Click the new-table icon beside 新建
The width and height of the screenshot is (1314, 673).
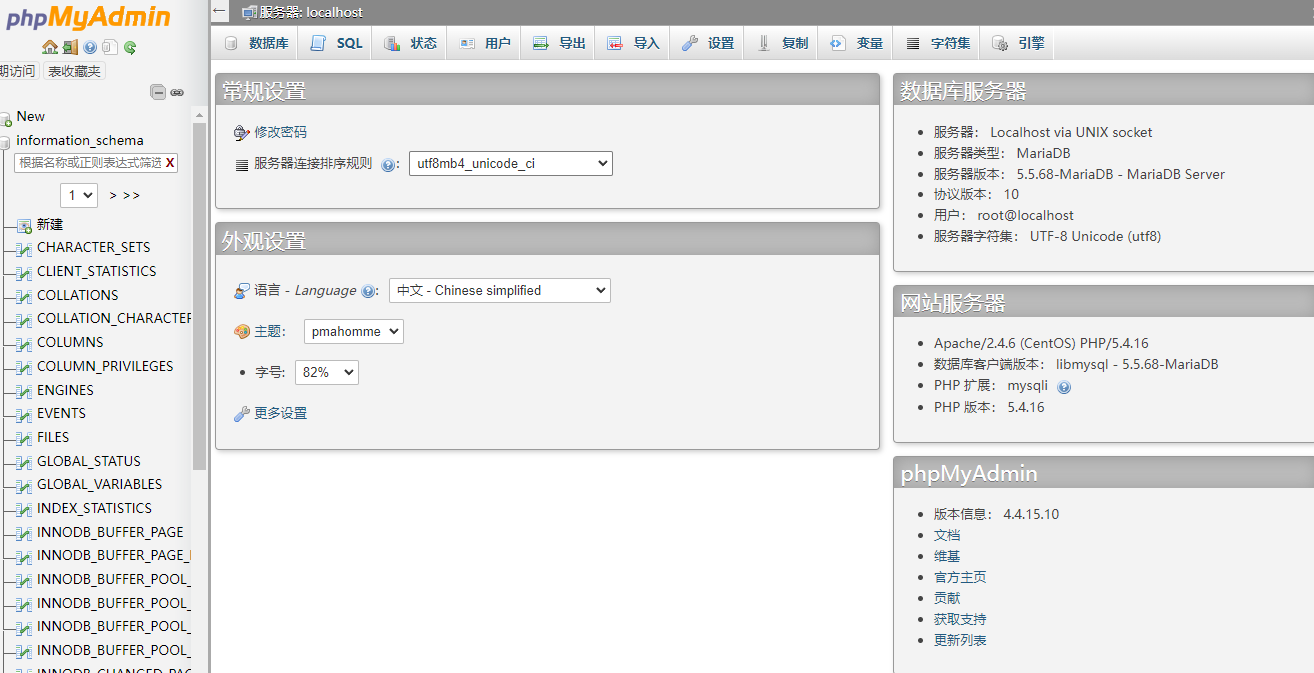[x=24, y=225]
